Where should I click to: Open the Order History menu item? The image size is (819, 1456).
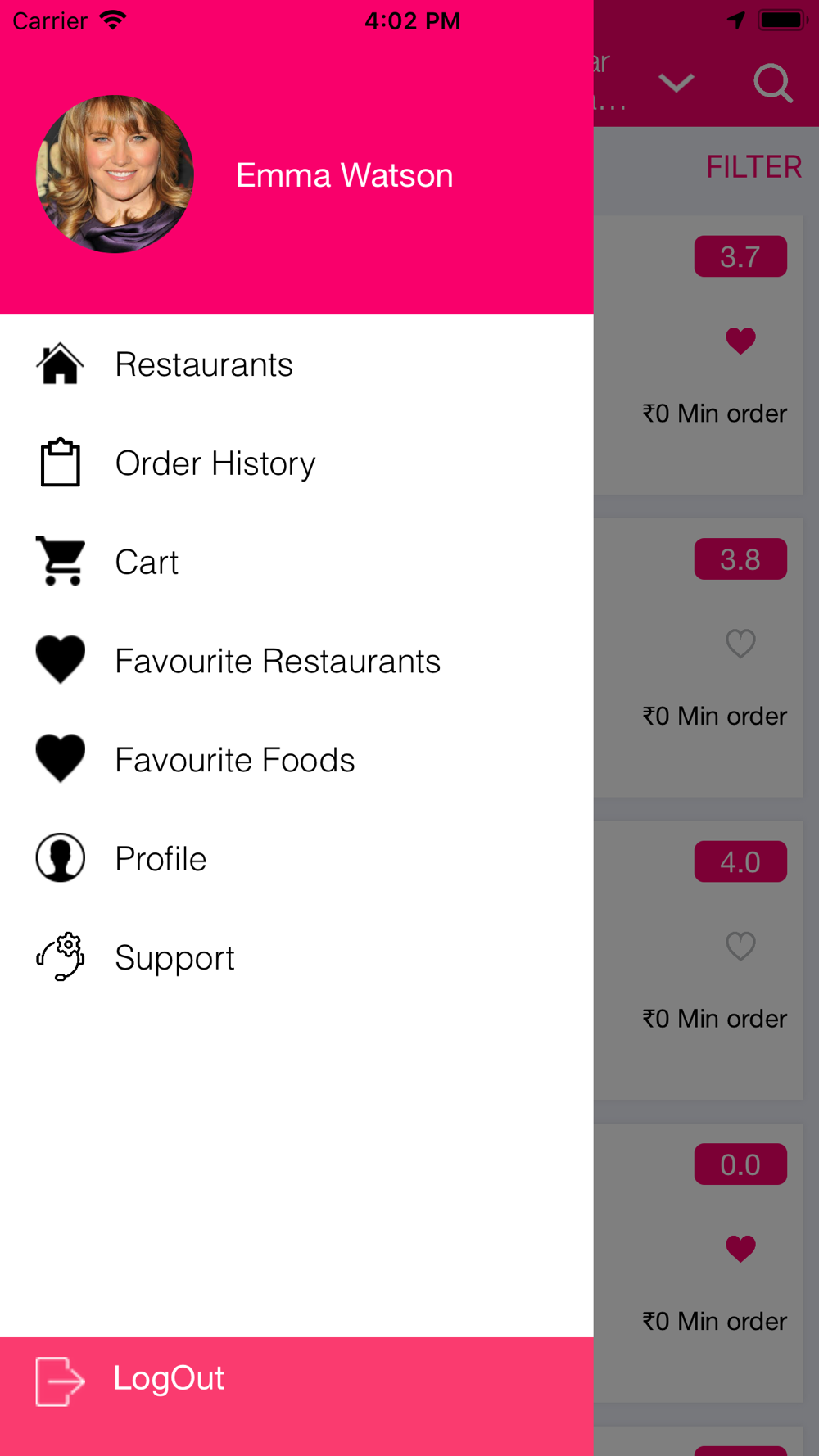click(215, 463)
